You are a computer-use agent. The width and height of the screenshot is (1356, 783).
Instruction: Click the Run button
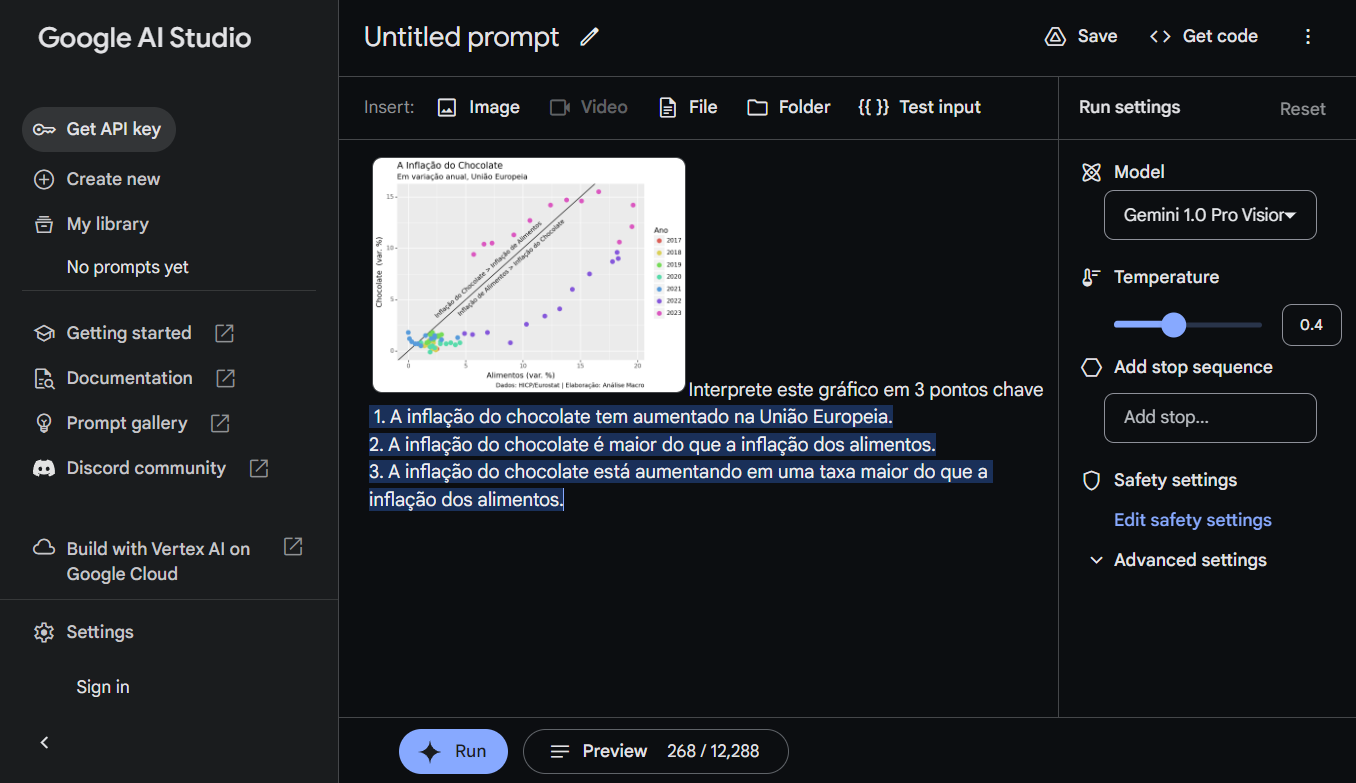point(453,752)
